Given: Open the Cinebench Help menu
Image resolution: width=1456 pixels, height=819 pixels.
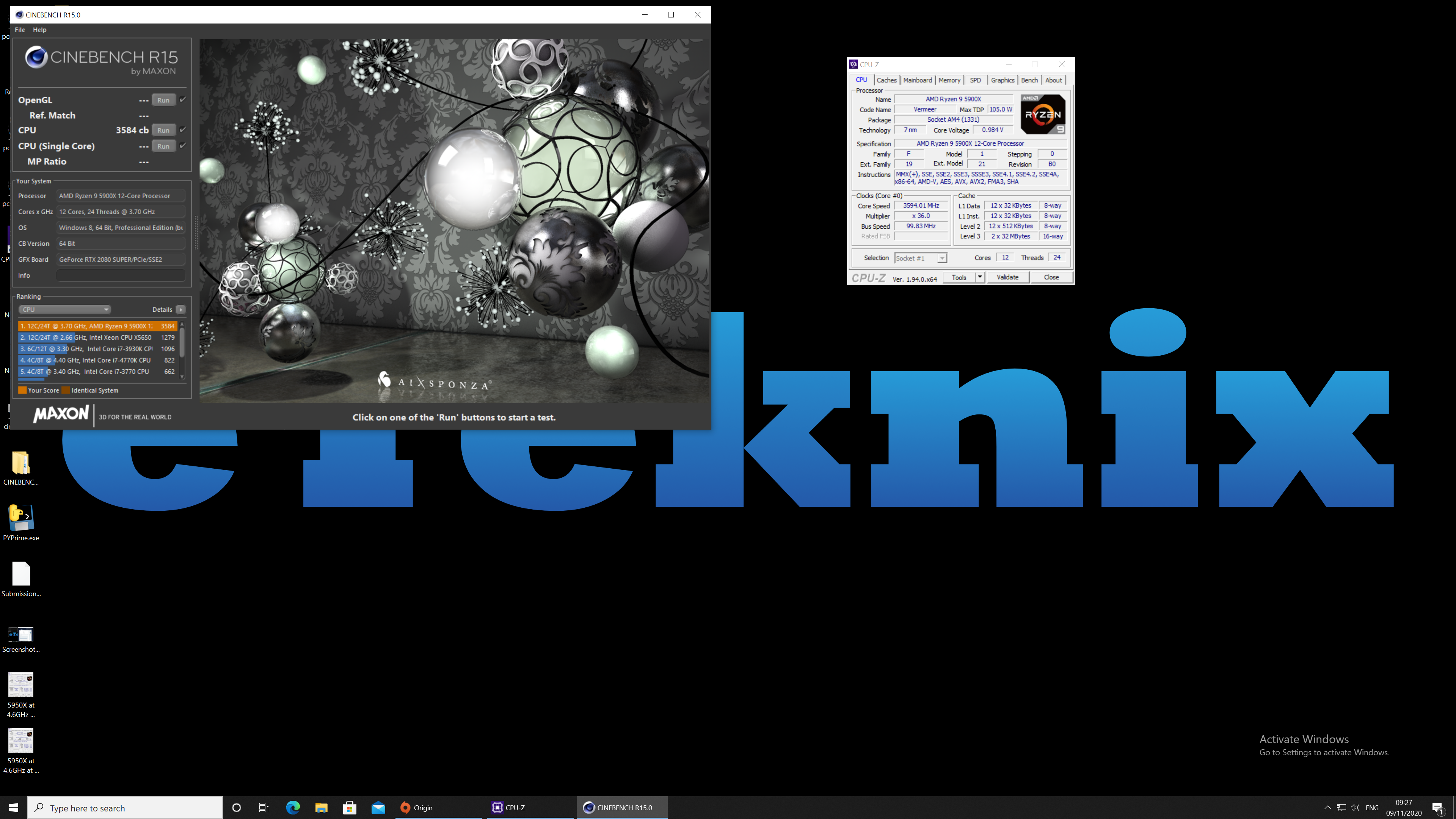Looking at the screenshot, I should (x=39, y=30).
